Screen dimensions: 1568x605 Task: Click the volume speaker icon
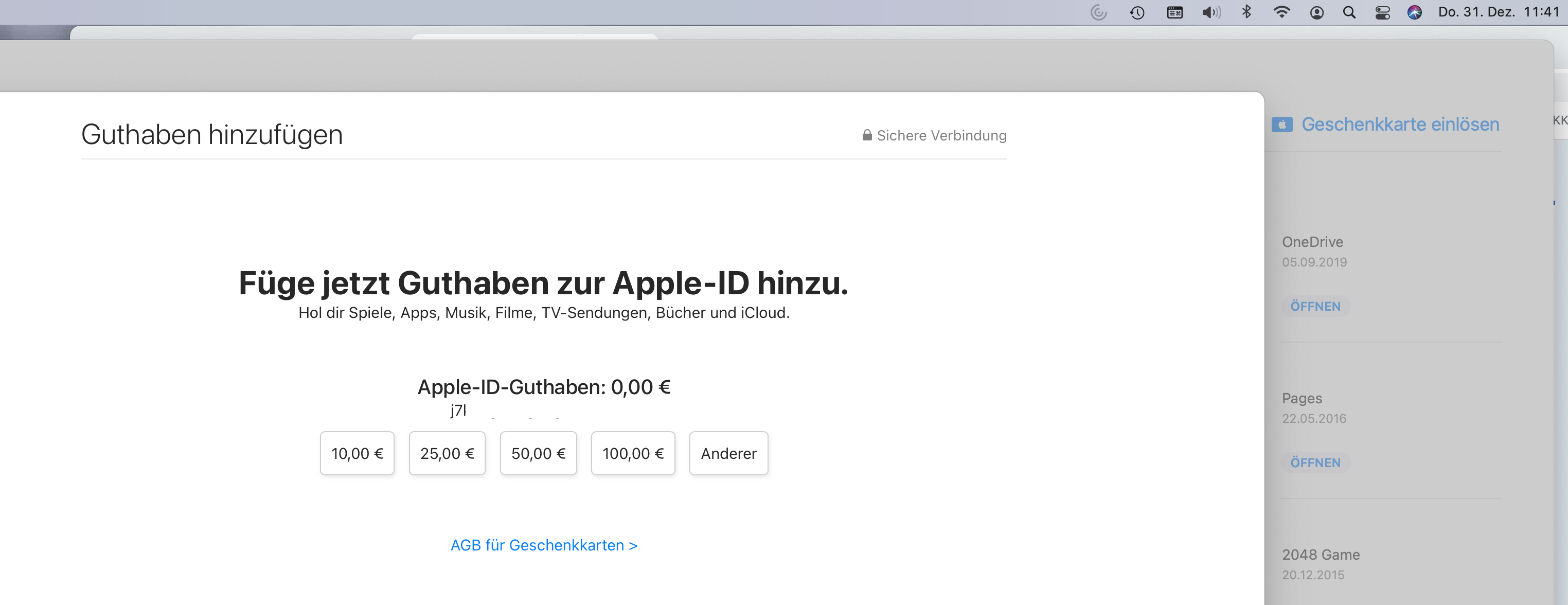point(1210,12)
